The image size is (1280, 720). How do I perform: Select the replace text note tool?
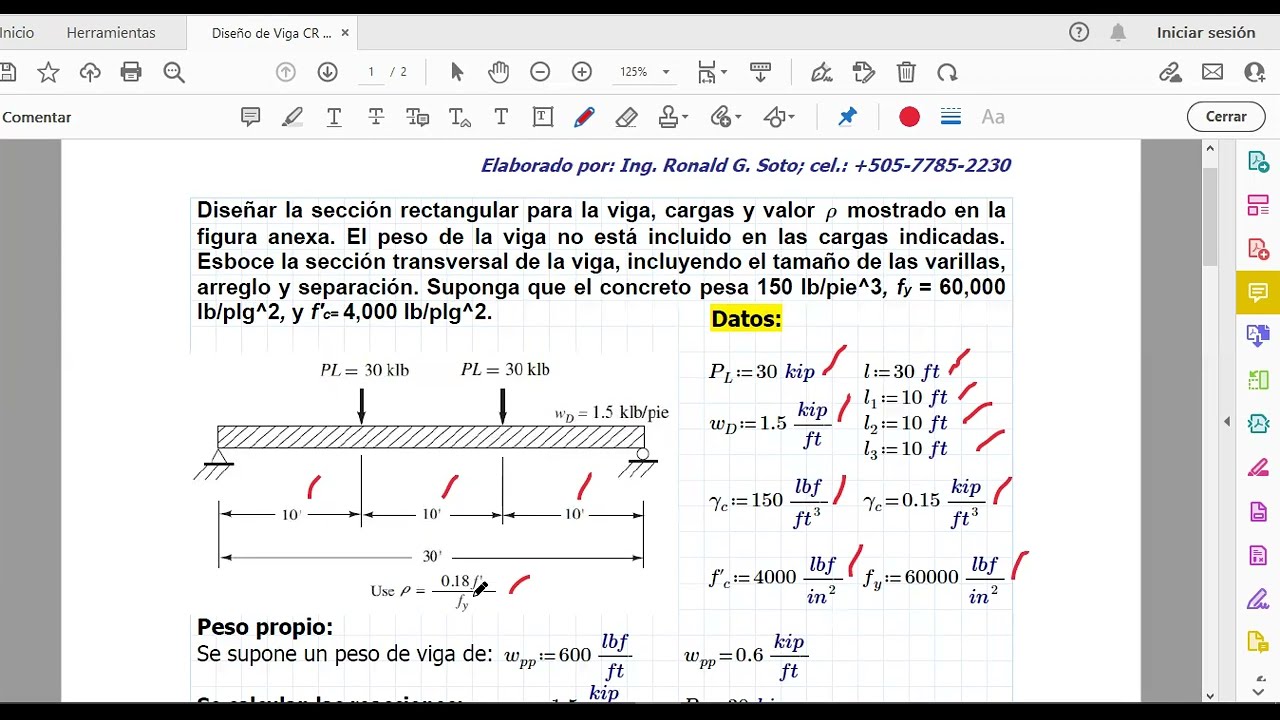(x=418, y=117)
